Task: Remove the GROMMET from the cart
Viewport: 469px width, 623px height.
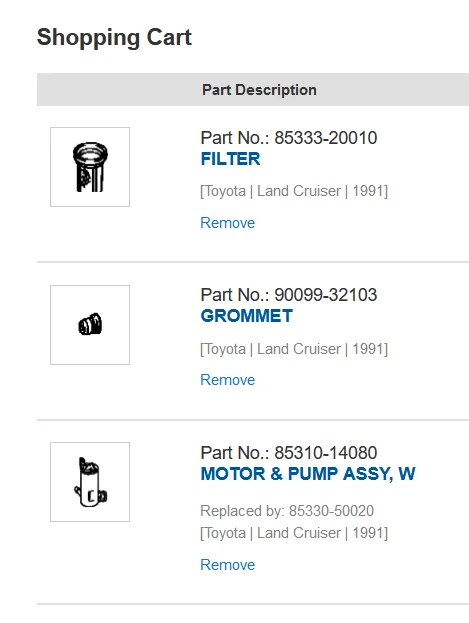Action: click(x=228, y=380)
